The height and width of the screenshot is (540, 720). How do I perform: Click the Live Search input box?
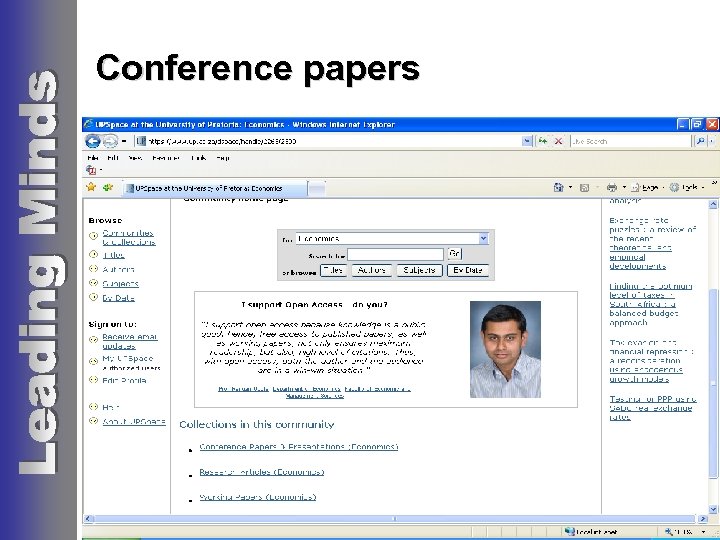coord(630,141)
